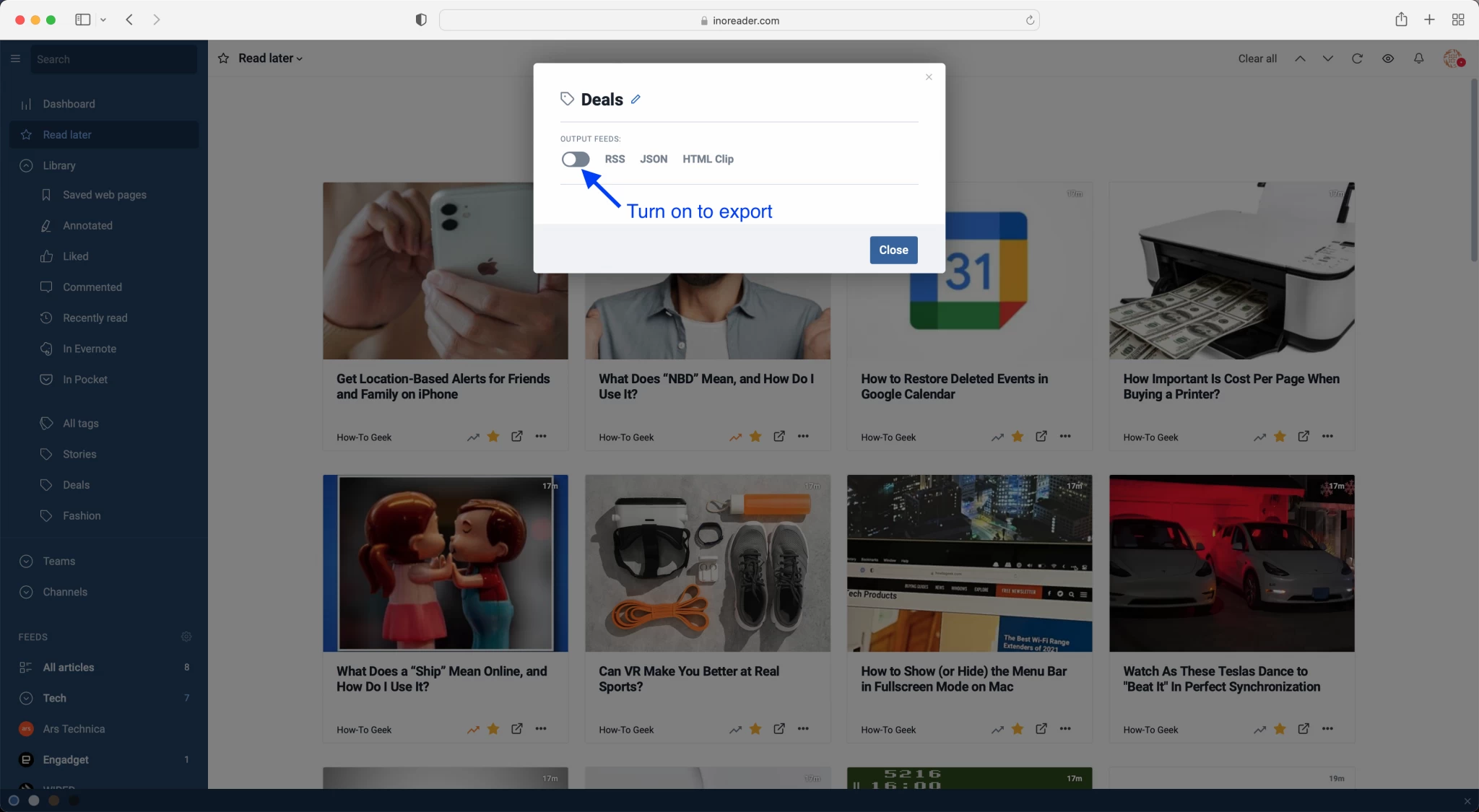Open feeds settings with gear icon
Screen dimensions: 1479x812
pyautogui.click(x=186, y=637)
